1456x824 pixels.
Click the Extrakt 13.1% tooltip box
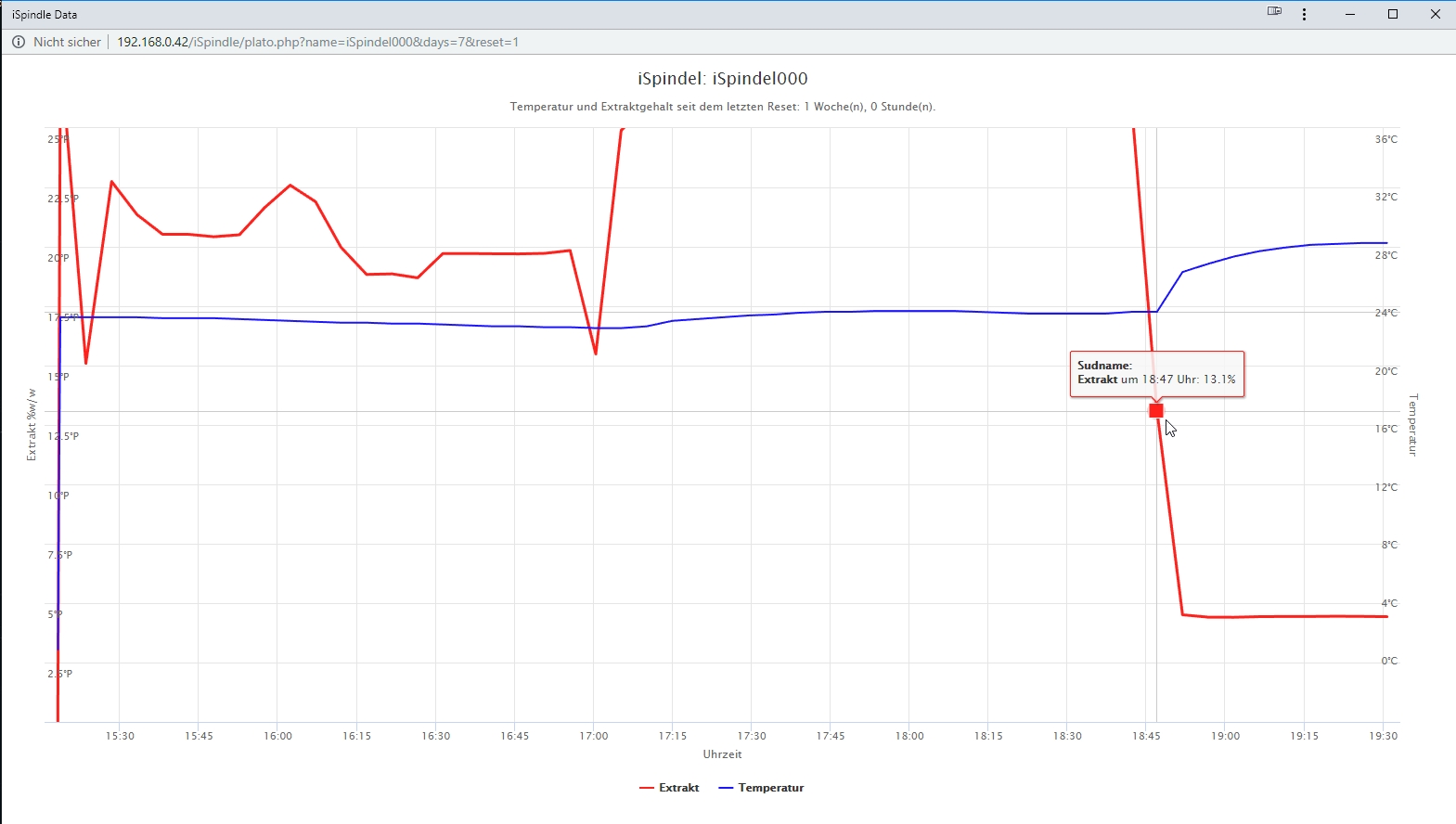pos(1156,373)
